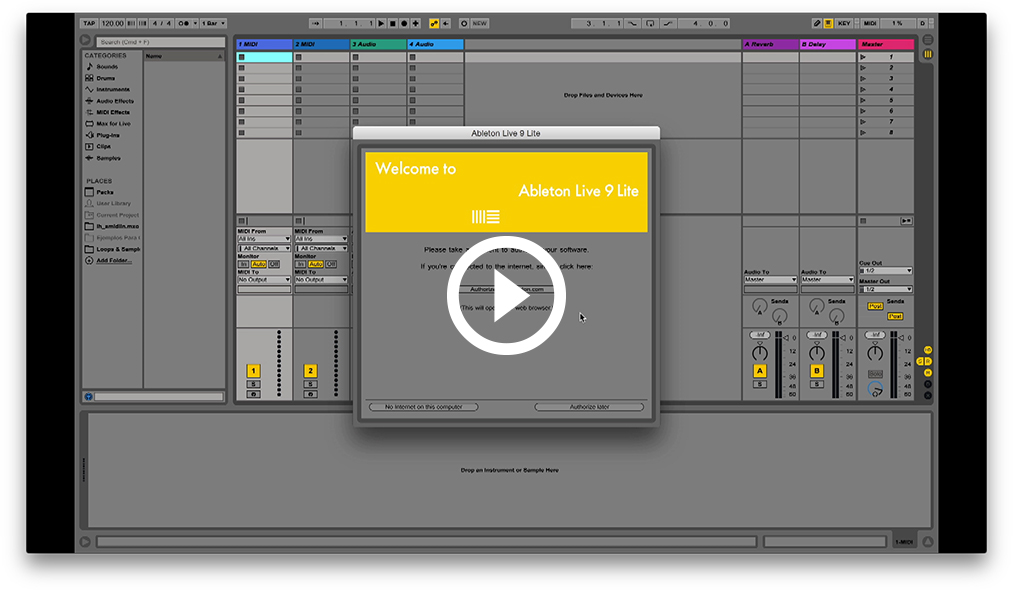This screenshot has width=1013, height=590.
Task: Click the Max for Live icon
Action: click(x=90, y=123)
